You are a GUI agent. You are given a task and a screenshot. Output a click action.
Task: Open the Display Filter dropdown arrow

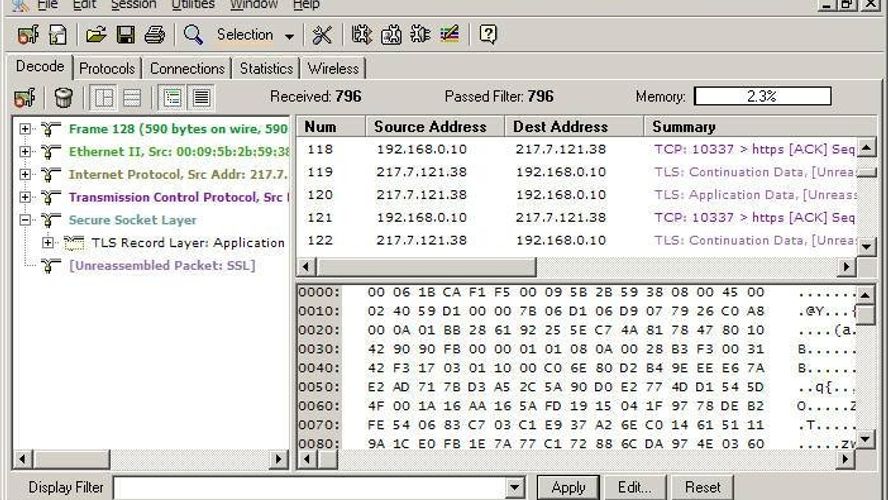click(515, 488)
